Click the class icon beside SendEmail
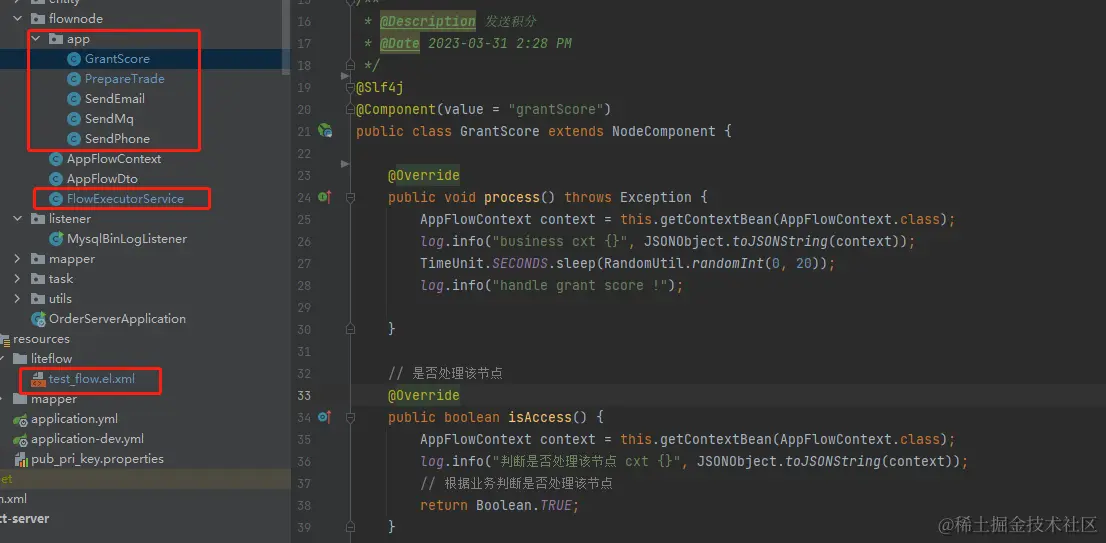The width and height of the screenshot is (1106, 543). click(73, 99)
